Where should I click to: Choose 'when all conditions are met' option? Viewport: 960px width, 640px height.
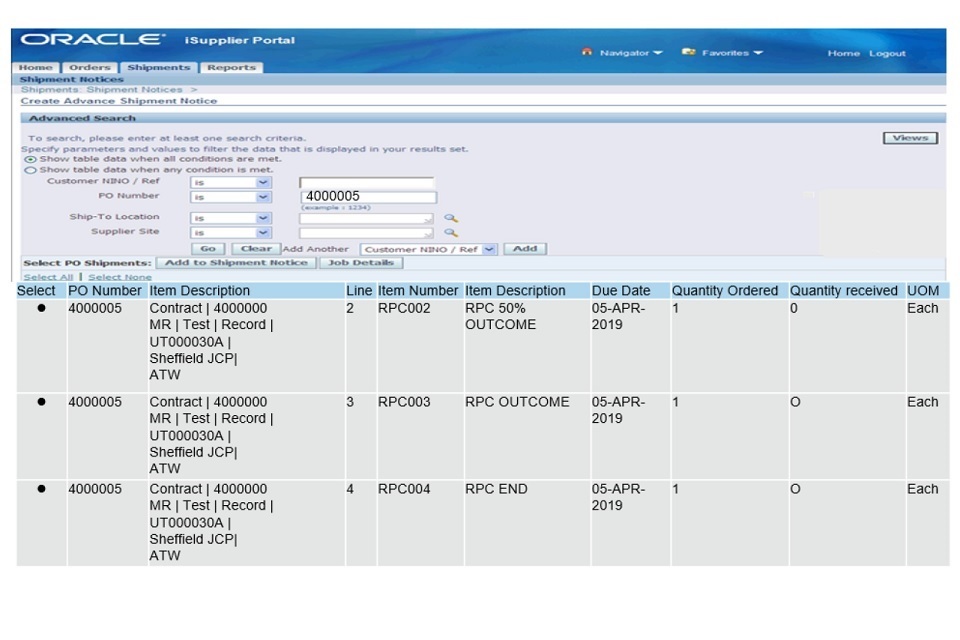point(30,159)
